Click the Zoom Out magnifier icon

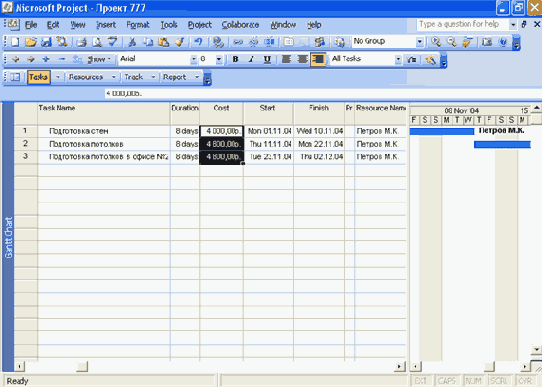(451, 42)
